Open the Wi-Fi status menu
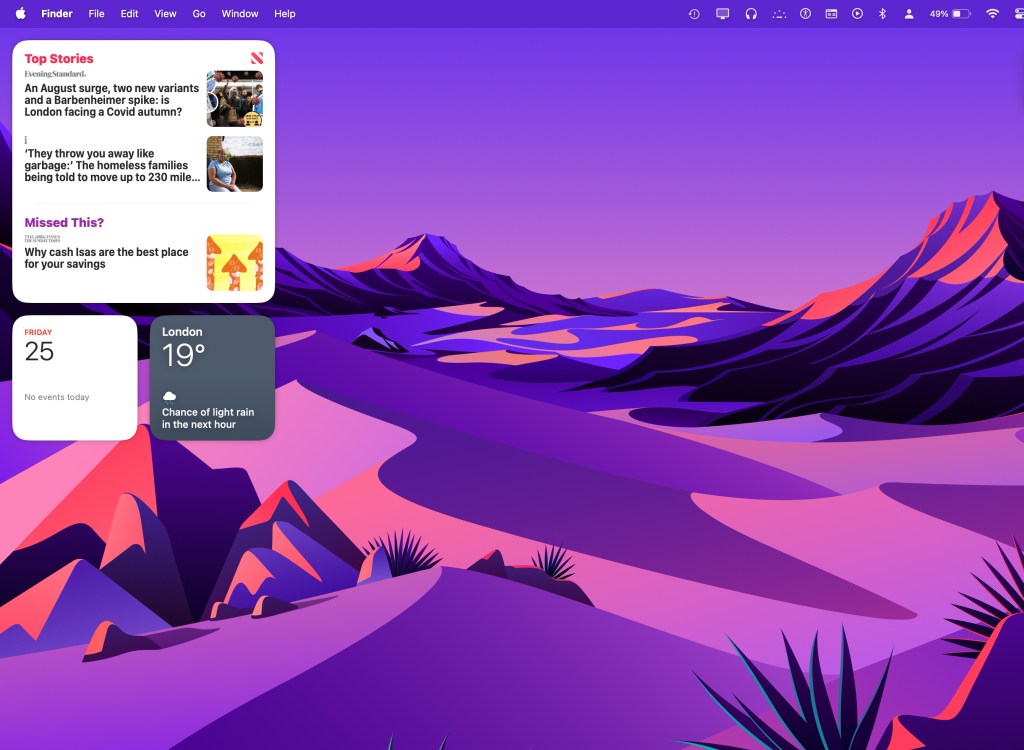 pos(992,14)
